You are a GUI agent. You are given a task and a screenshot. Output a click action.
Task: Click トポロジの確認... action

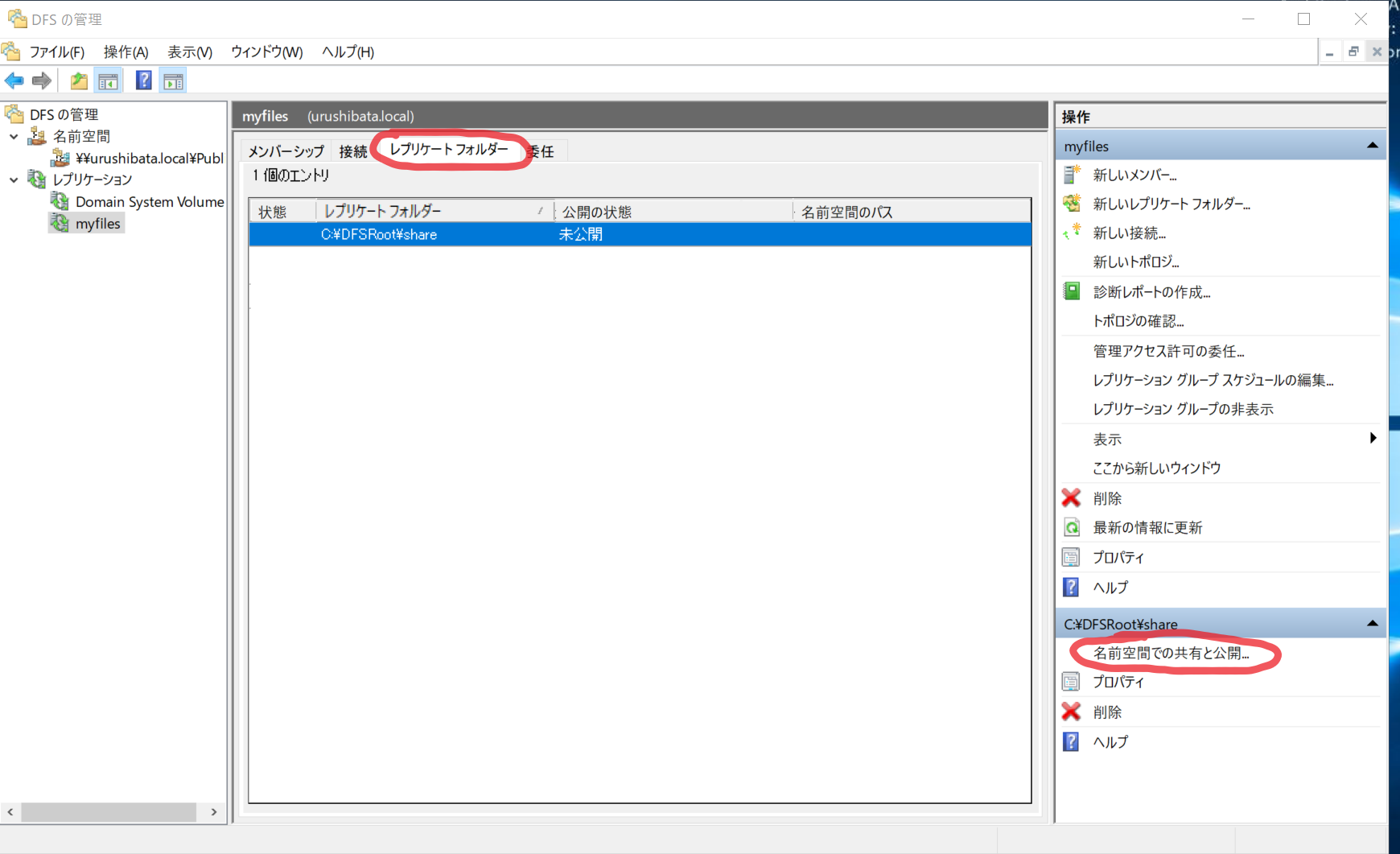click(x=1139, y=321)
